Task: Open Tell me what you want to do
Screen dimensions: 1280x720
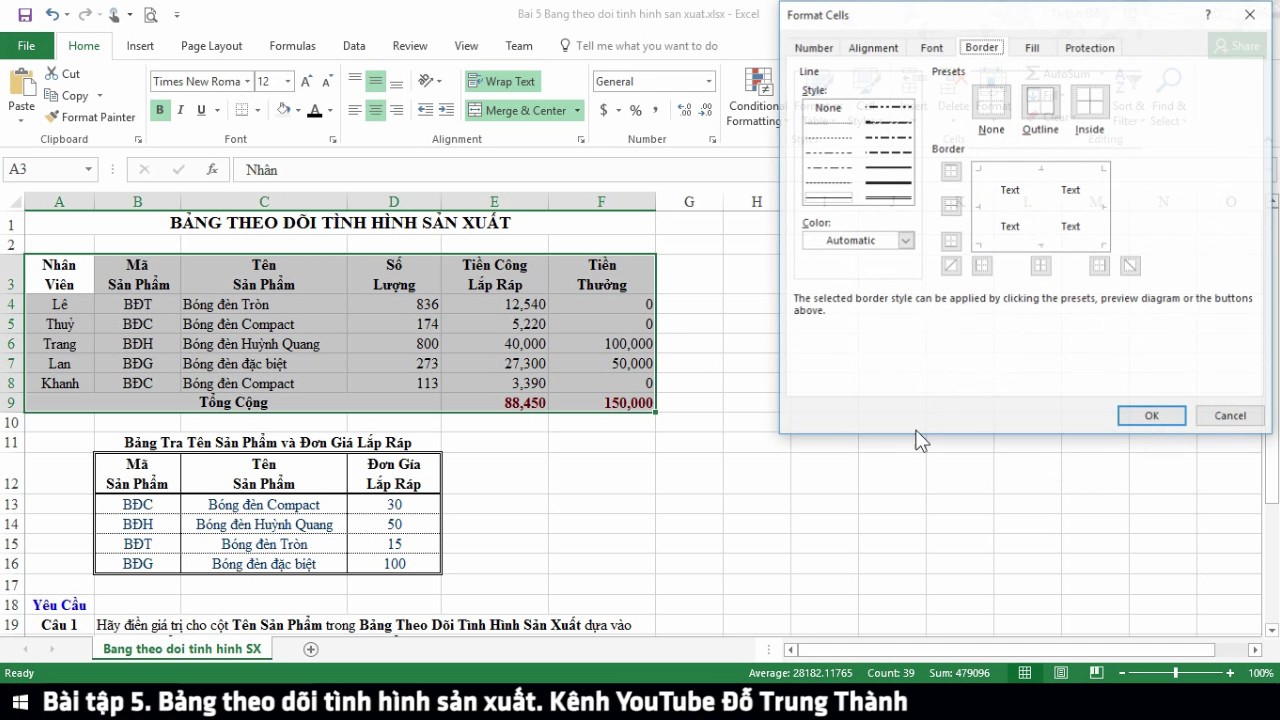Action: tap(638, 46)
